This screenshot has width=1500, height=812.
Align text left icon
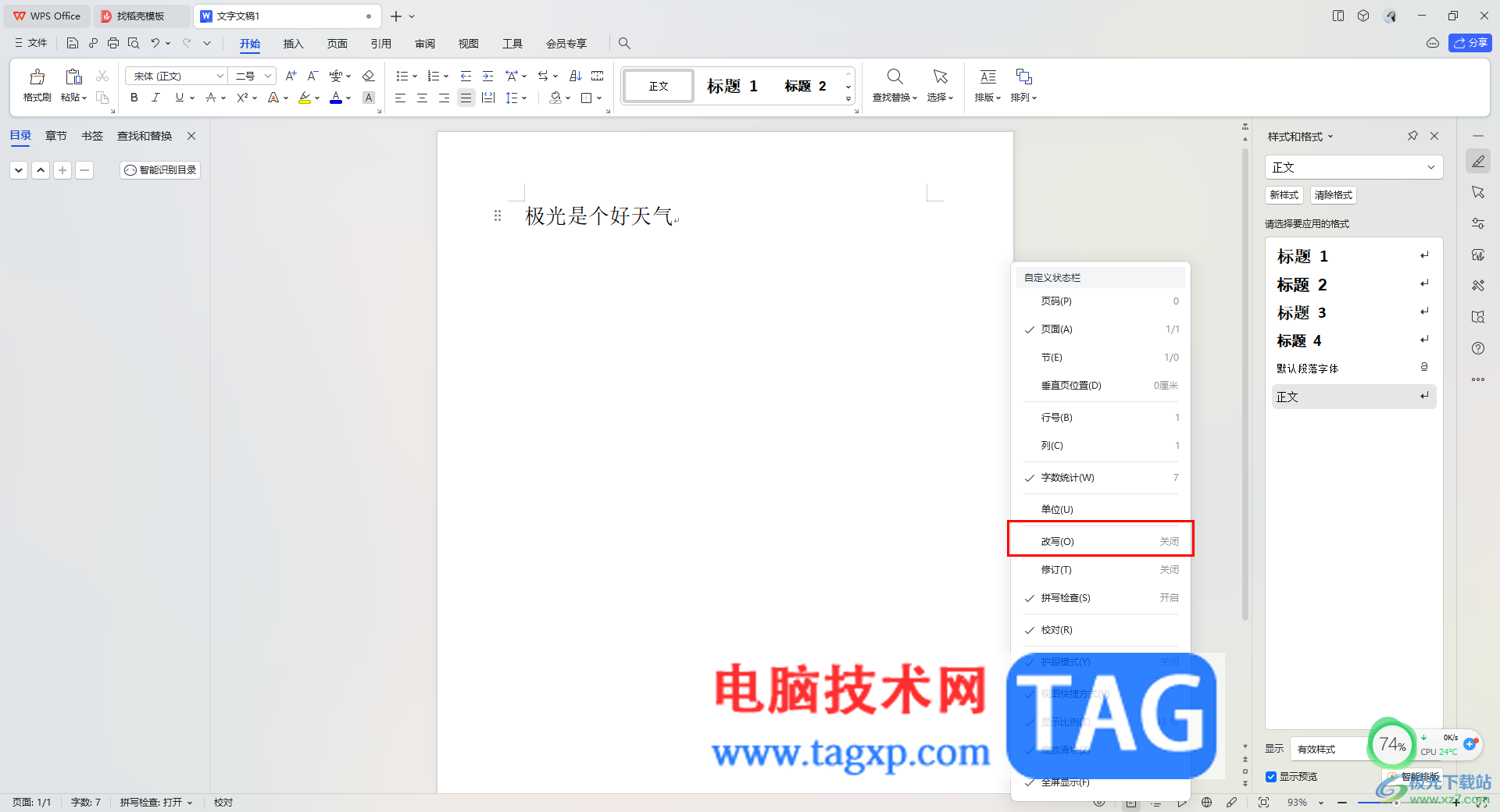click(x=400, y=98)
